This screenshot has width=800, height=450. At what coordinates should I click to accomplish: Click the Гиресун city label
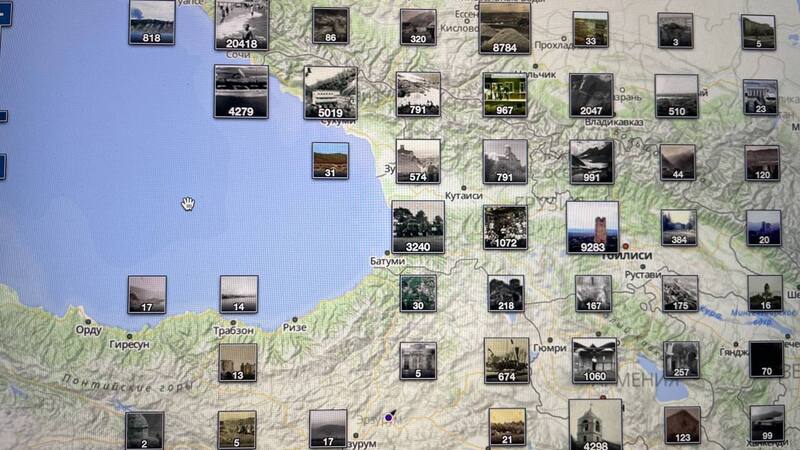130,345
